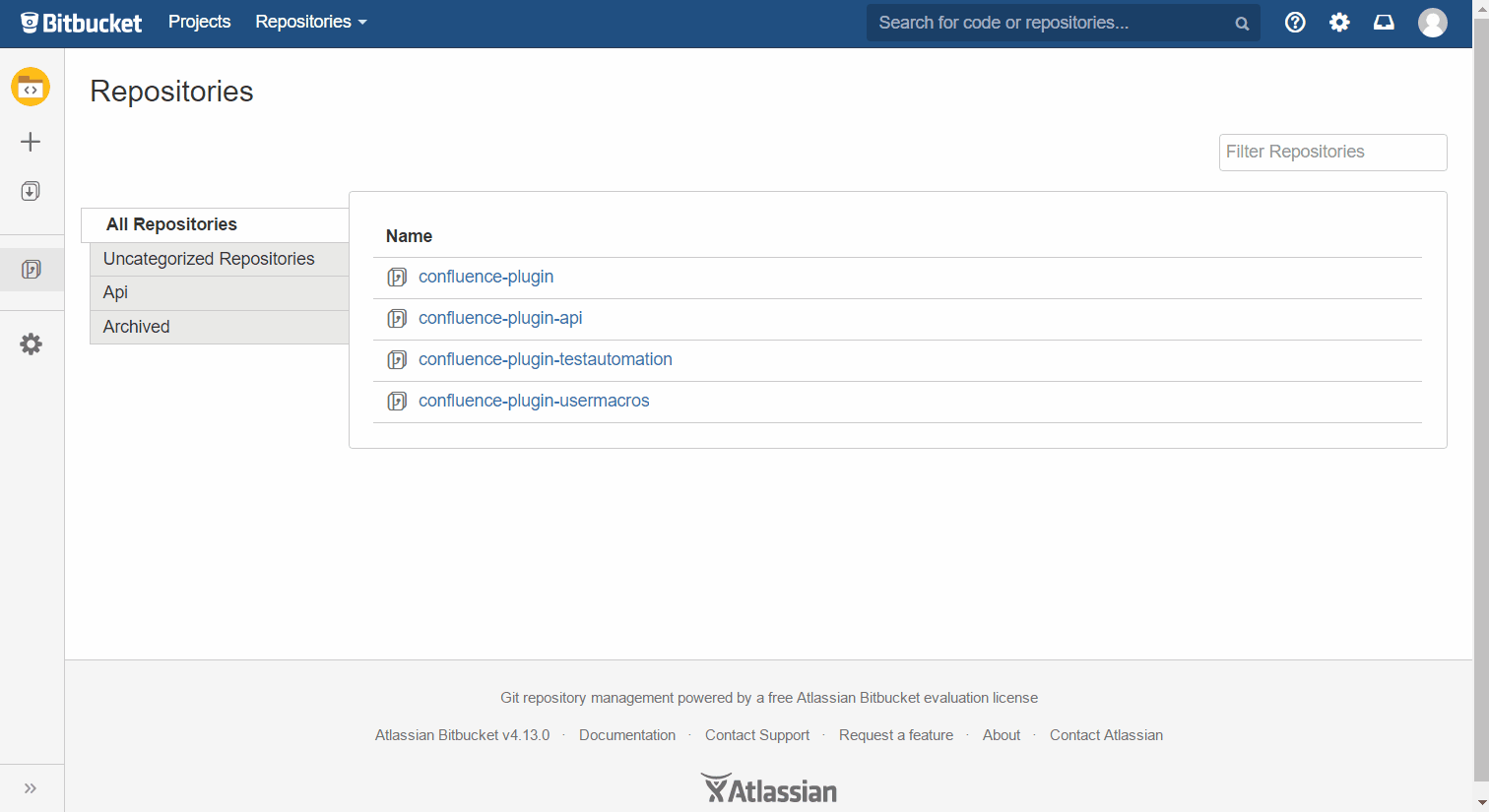Click the yellow project avatar in sidebar
The image size is (1489, 812).
[x=31, y=87]
